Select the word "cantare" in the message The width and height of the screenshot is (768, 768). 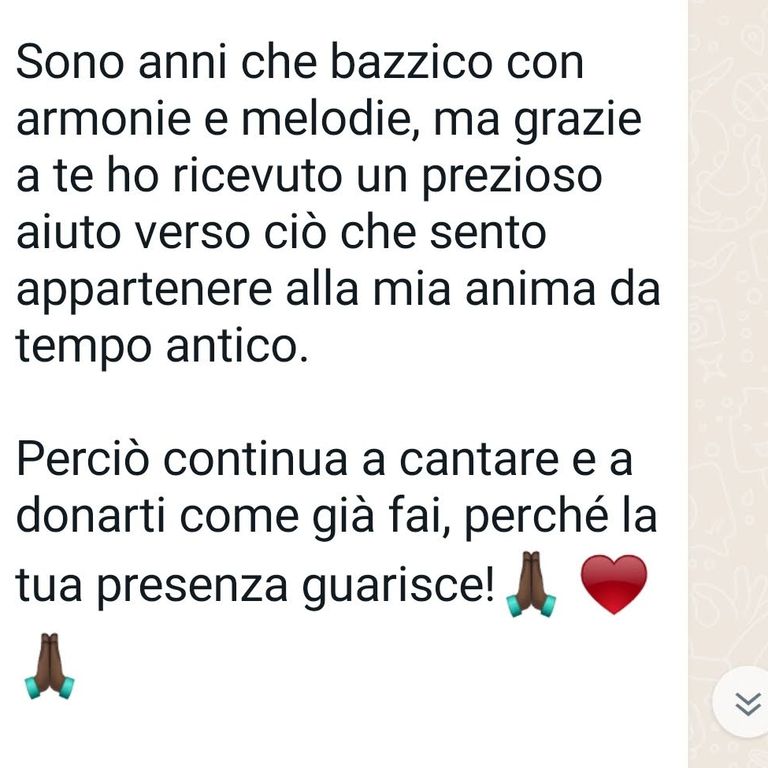479,461
